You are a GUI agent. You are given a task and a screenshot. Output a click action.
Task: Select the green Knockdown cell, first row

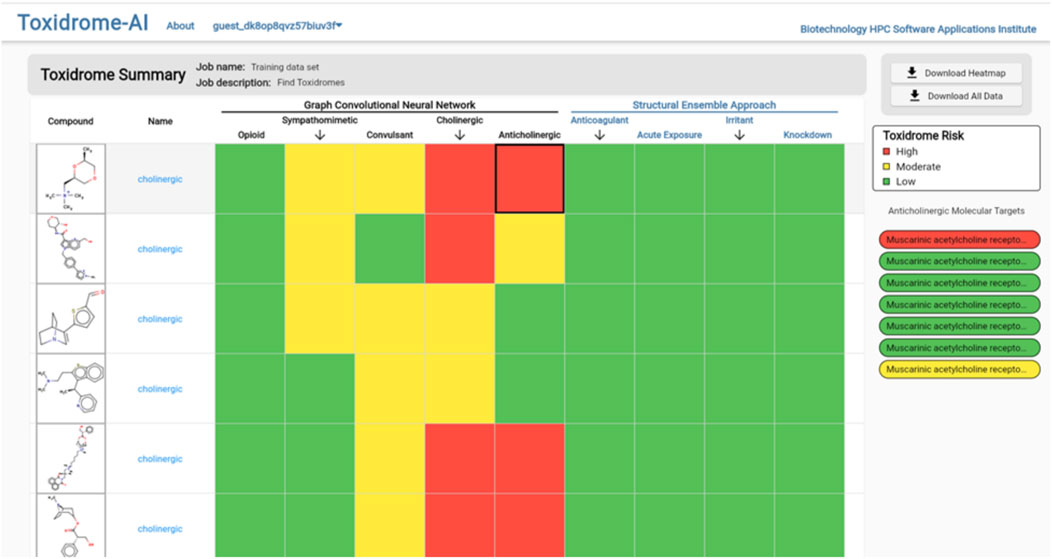pyautogui.click(x=809, y=179)
